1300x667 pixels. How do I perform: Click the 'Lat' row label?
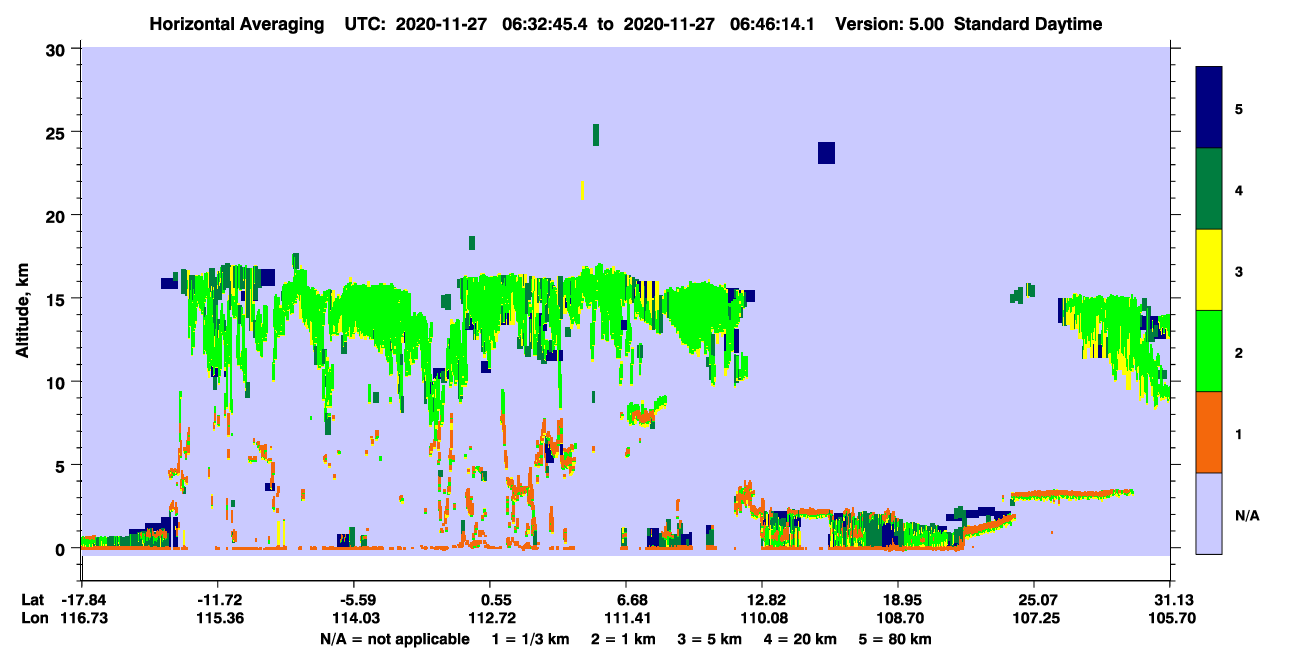point(33,600)
